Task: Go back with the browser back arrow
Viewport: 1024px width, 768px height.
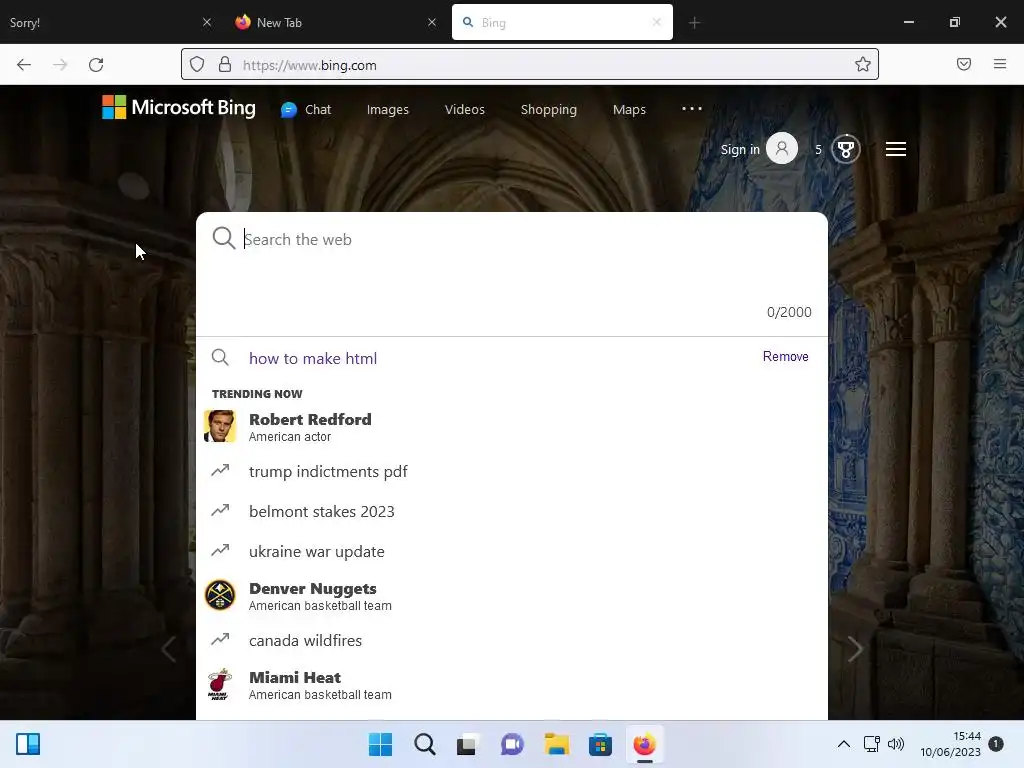Action: (x=24, y=65)
